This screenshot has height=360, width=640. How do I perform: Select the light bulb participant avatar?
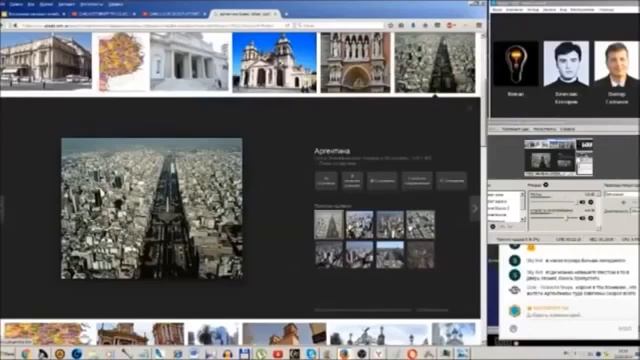click(516, 64)
